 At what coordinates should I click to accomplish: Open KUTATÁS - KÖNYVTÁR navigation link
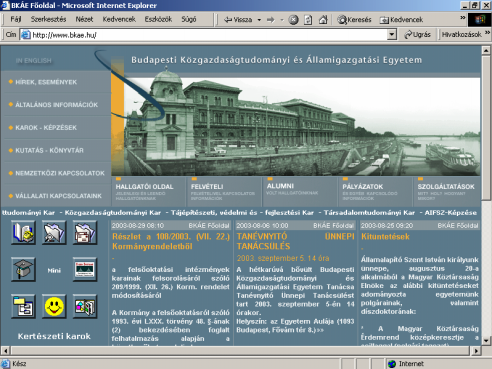(49, 150)
